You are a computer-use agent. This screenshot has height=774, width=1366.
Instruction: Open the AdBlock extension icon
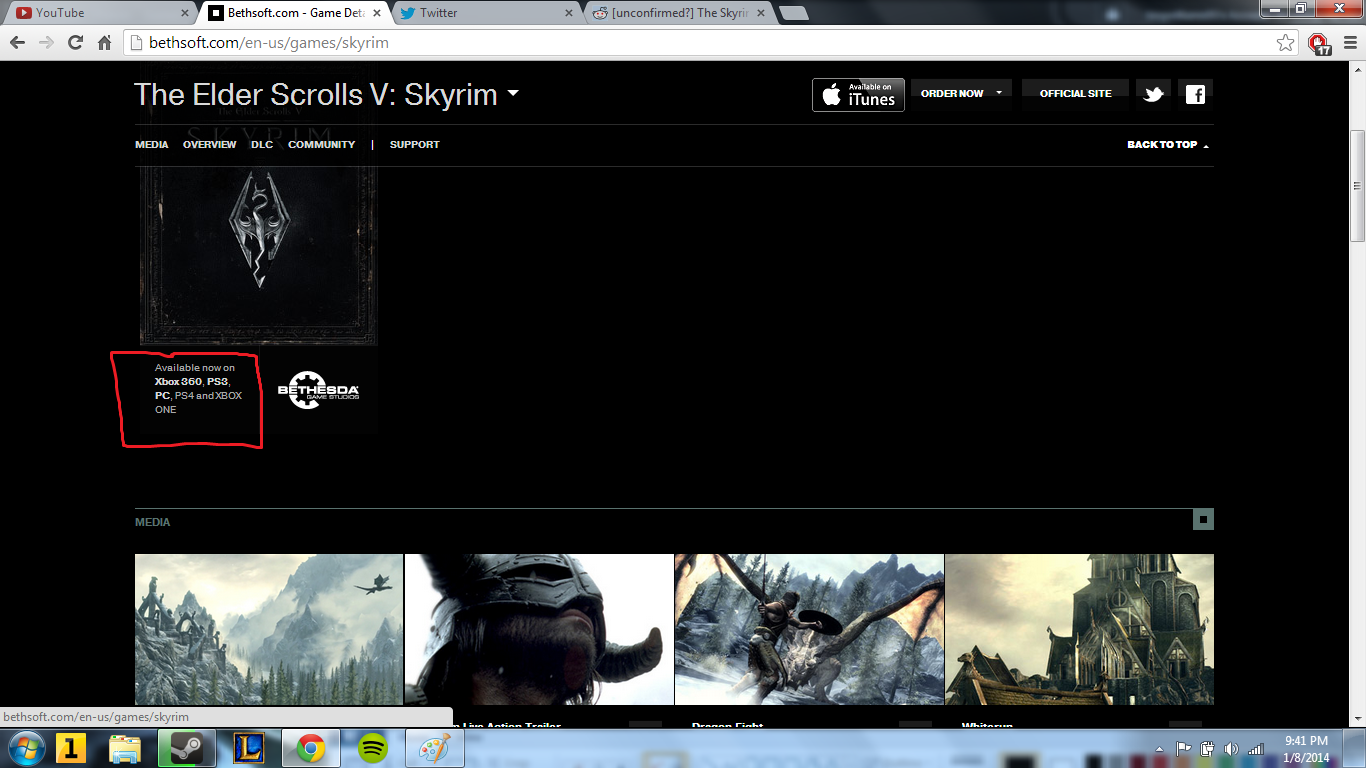[1319, 43]
